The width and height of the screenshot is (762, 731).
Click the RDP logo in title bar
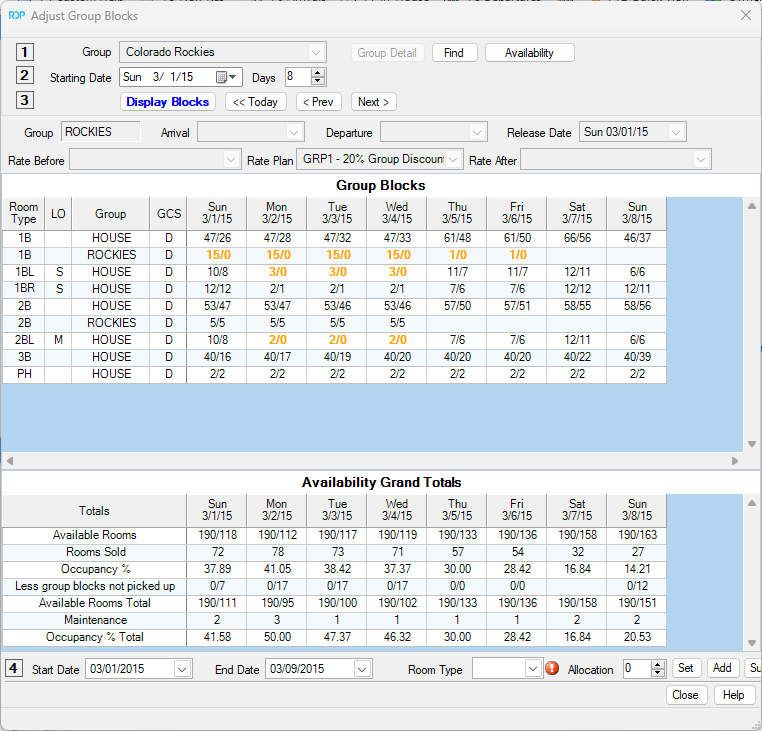17,16
